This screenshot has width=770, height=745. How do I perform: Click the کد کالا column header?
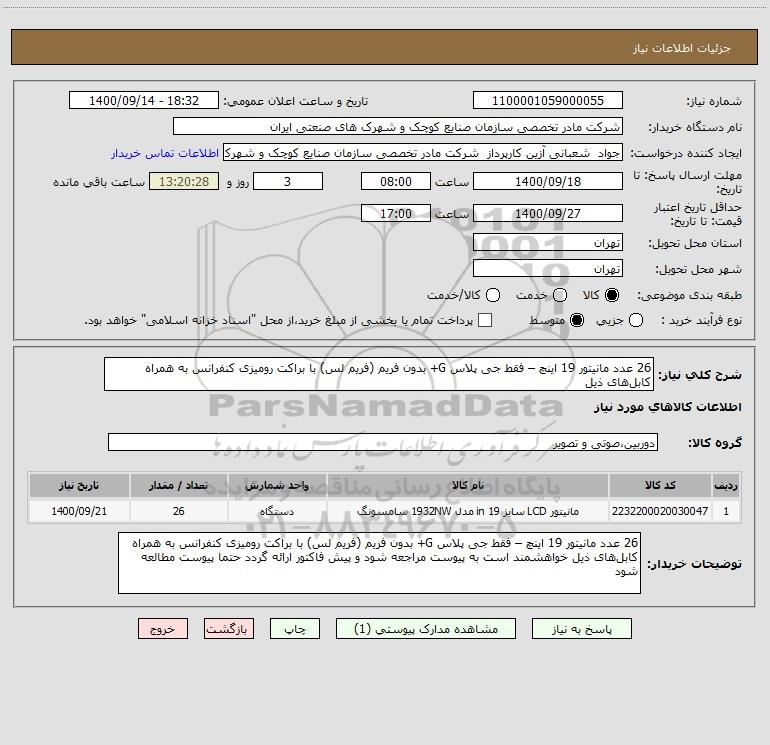coord(660,485)
